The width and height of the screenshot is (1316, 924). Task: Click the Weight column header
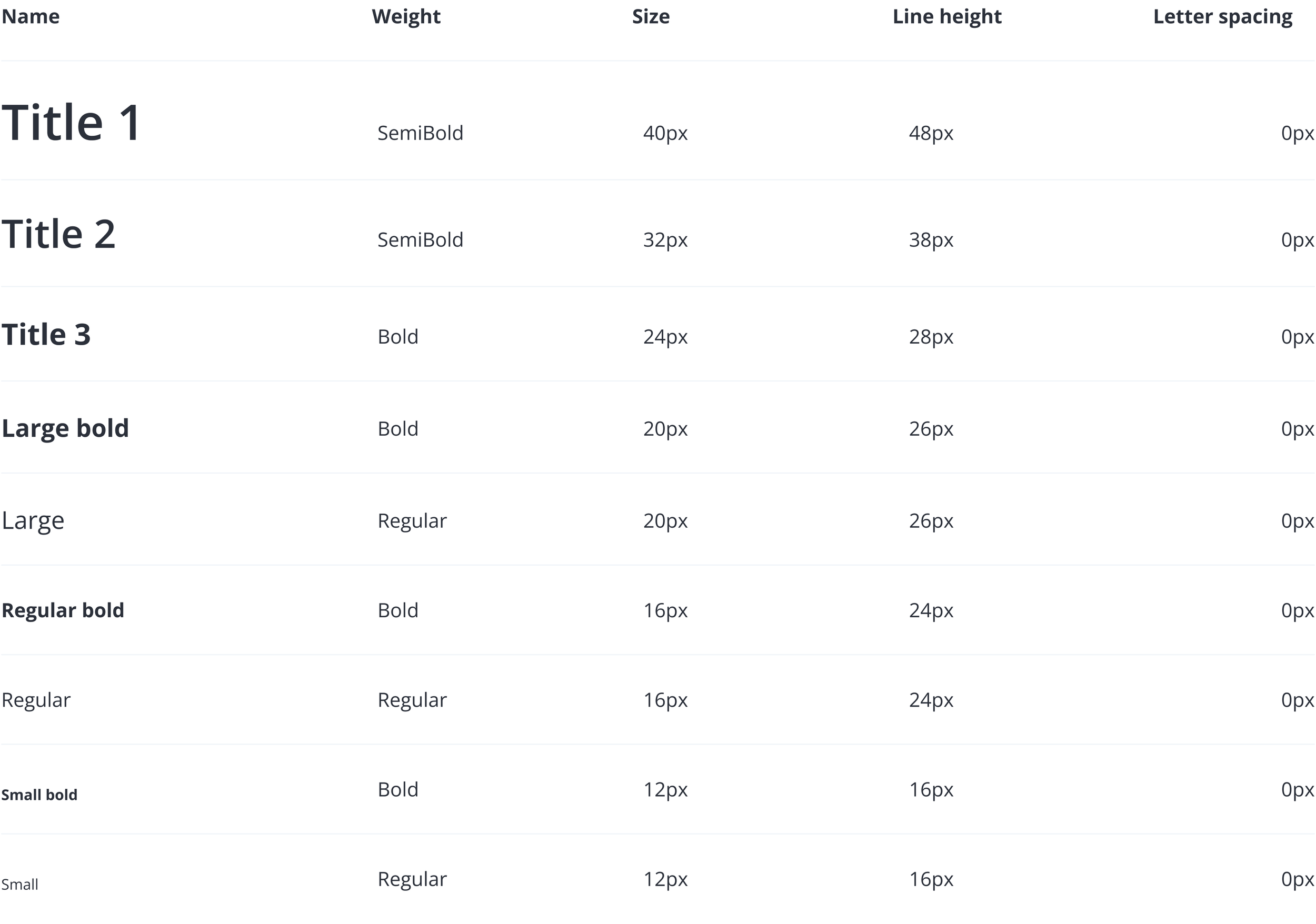point(406,17)
